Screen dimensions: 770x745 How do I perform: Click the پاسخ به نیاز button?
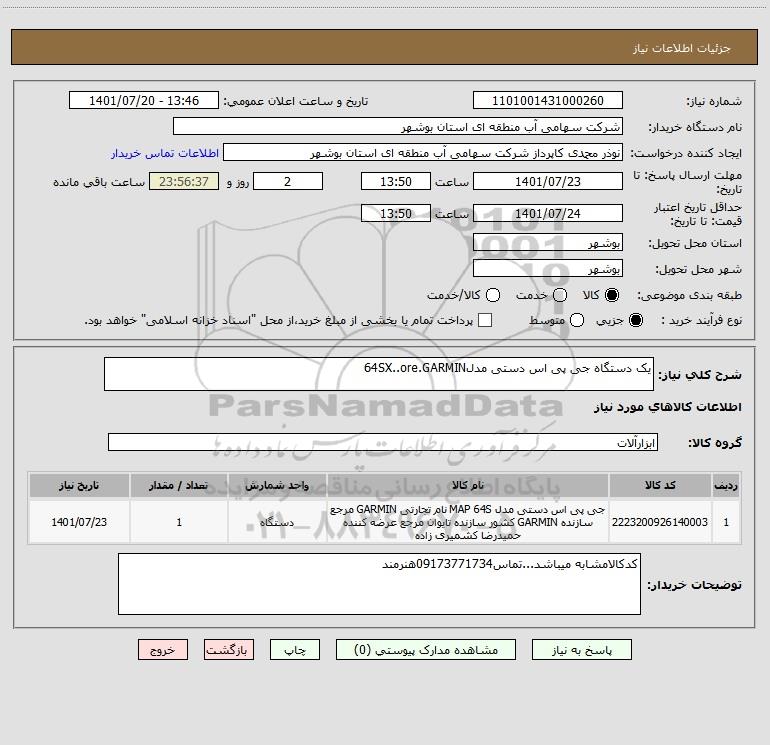[581, 650]
